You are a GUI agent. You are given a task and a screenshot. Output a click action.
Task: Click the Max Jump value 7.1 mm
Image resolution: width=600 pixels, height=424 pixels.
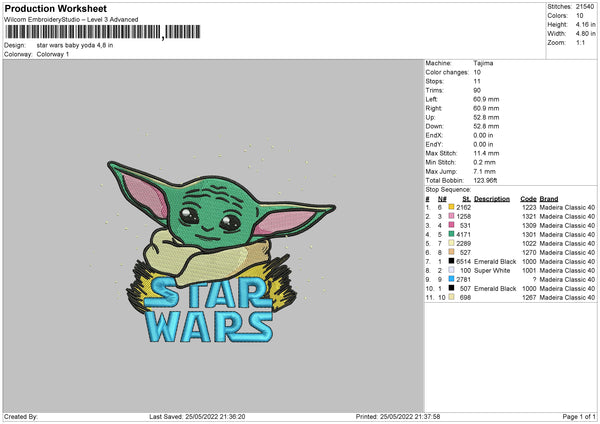coord(484,171)
